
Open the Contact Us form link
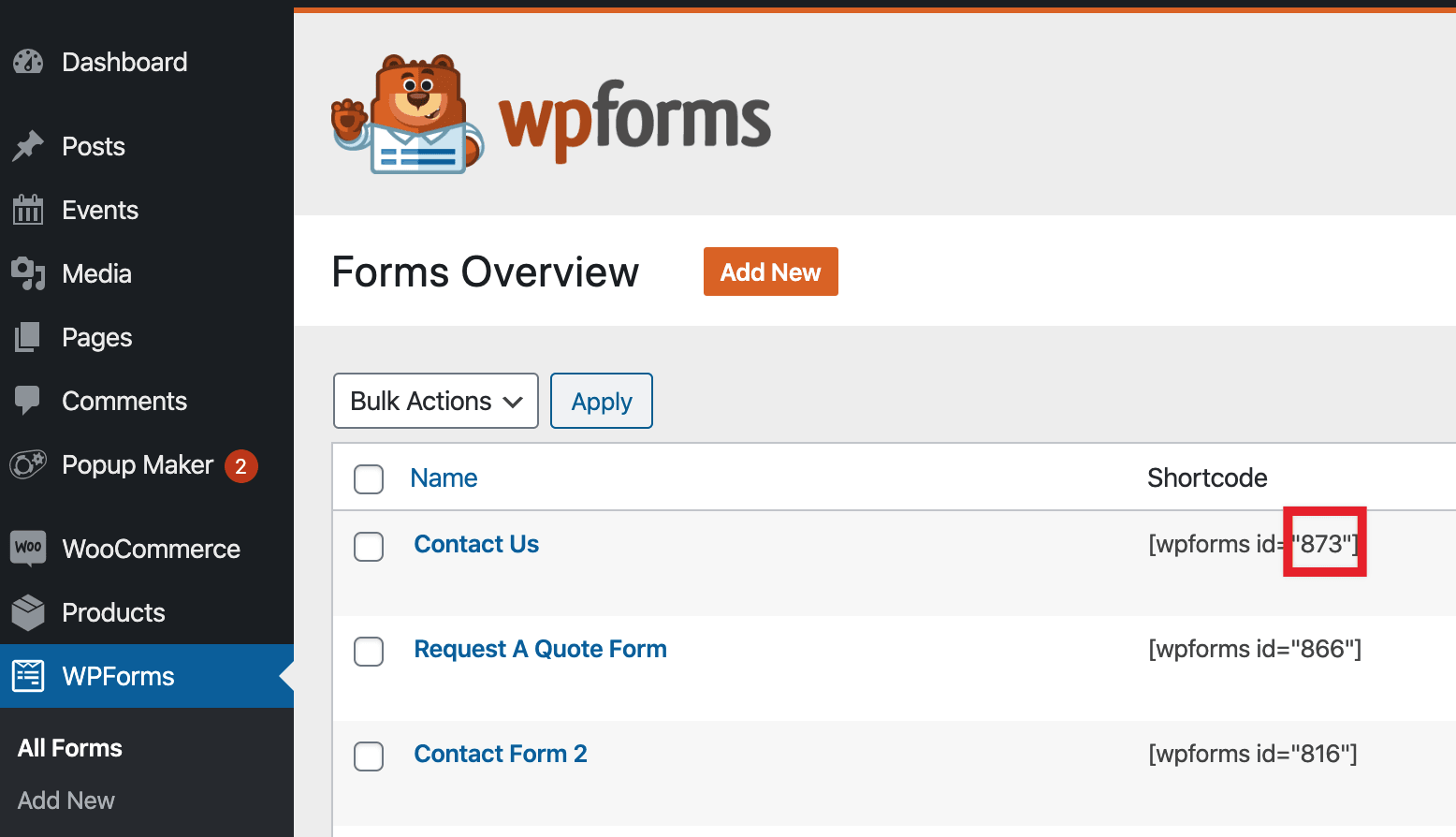(x=476, y=544)
